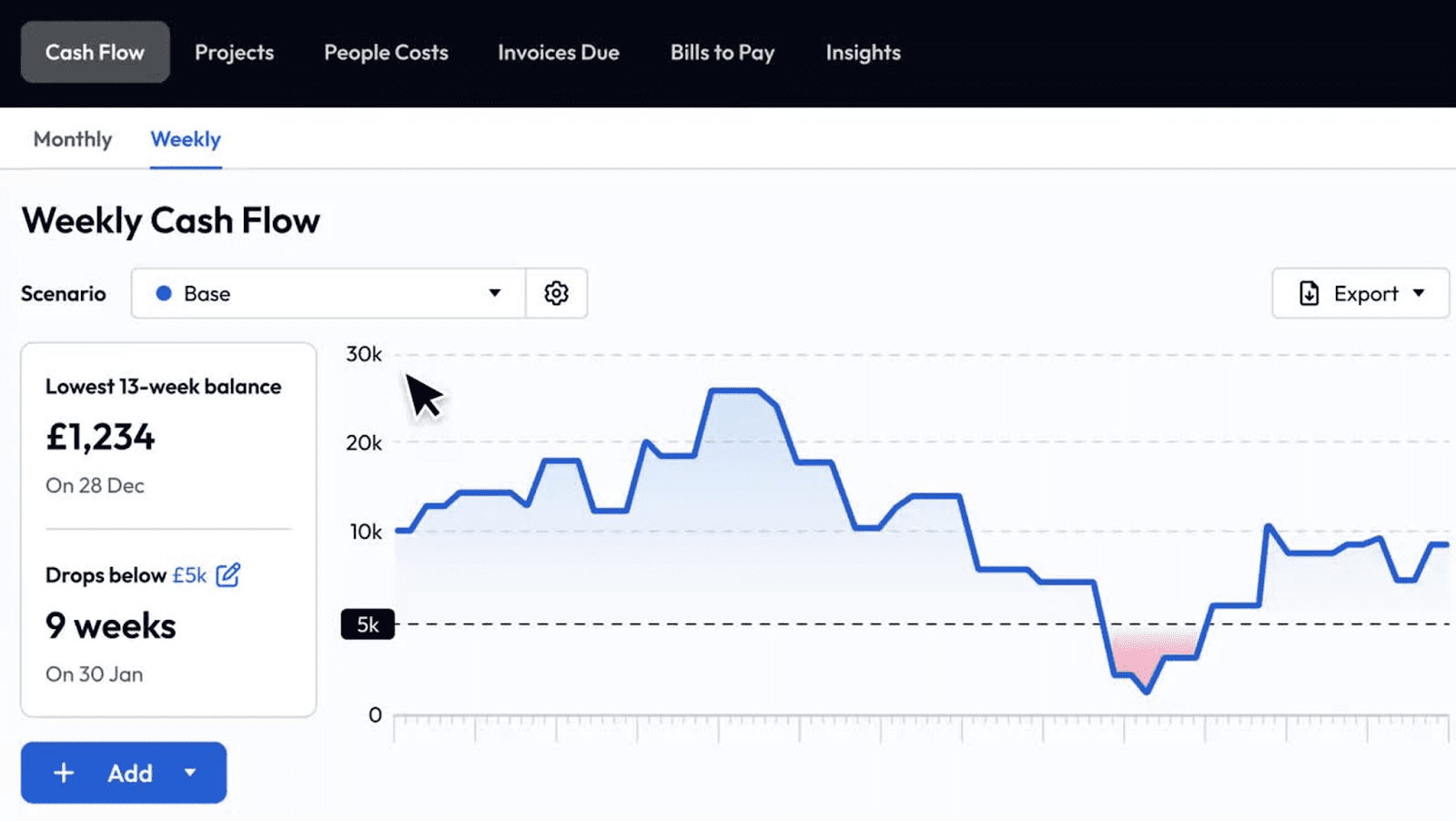This screenshot has width=1456, height=821.
Task: Open the Export dropdown arrow
Action: [x=1419, y=293]
